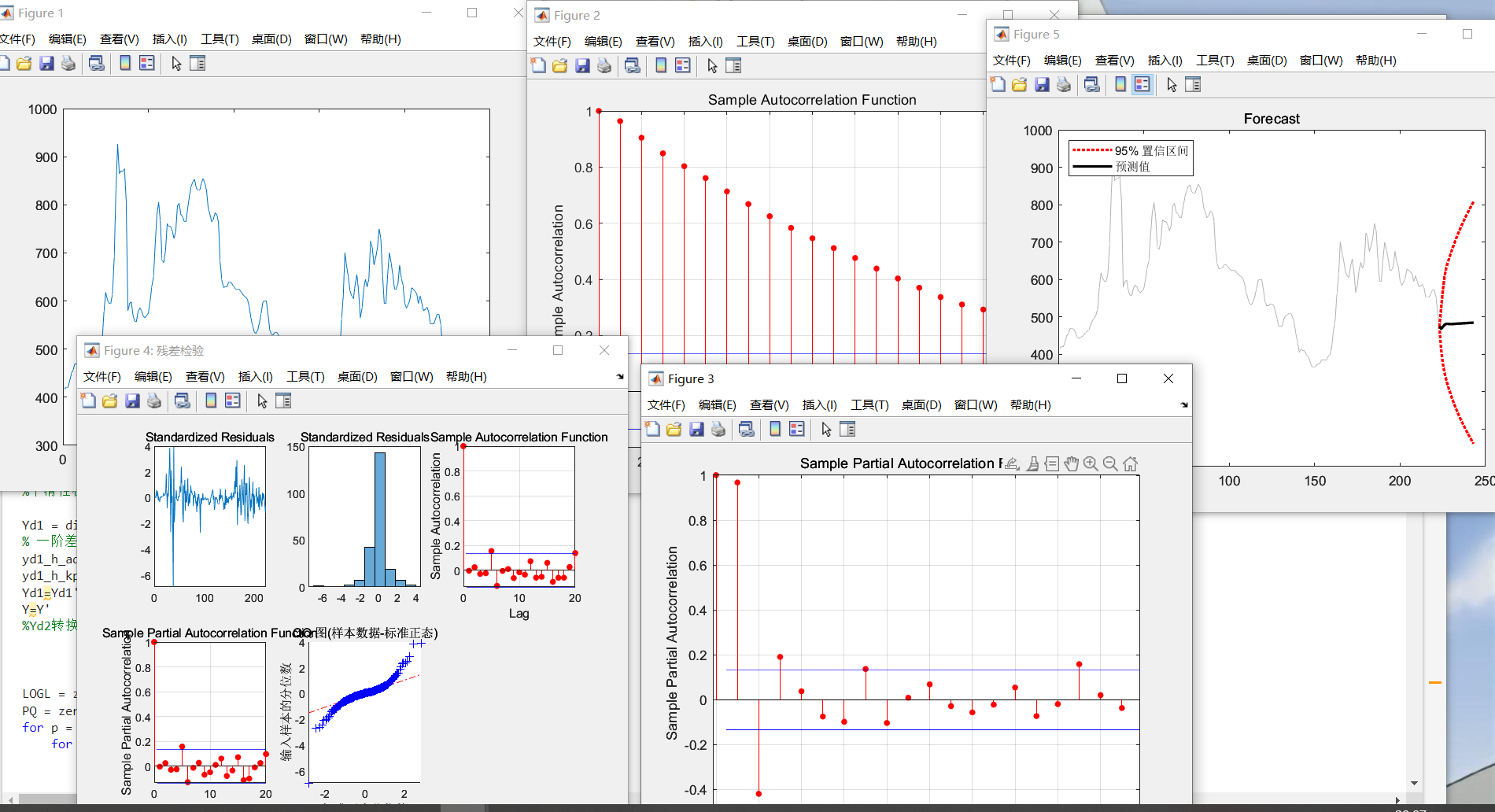Open file using folder icon in Figure 1

[x=24, y=64]
